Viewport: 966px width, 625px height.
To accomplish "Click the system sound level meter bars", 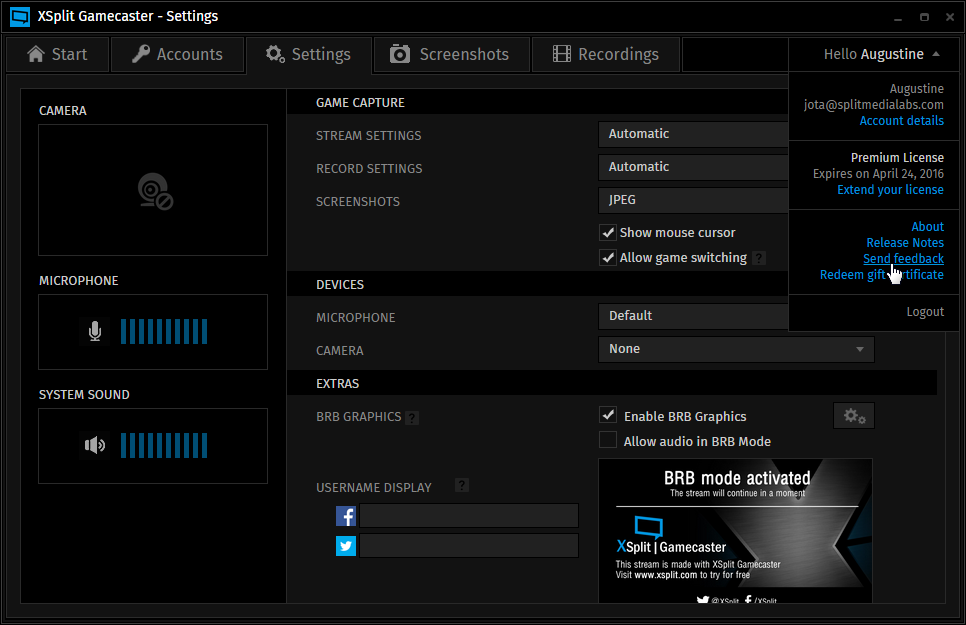I will click(164, 445).
